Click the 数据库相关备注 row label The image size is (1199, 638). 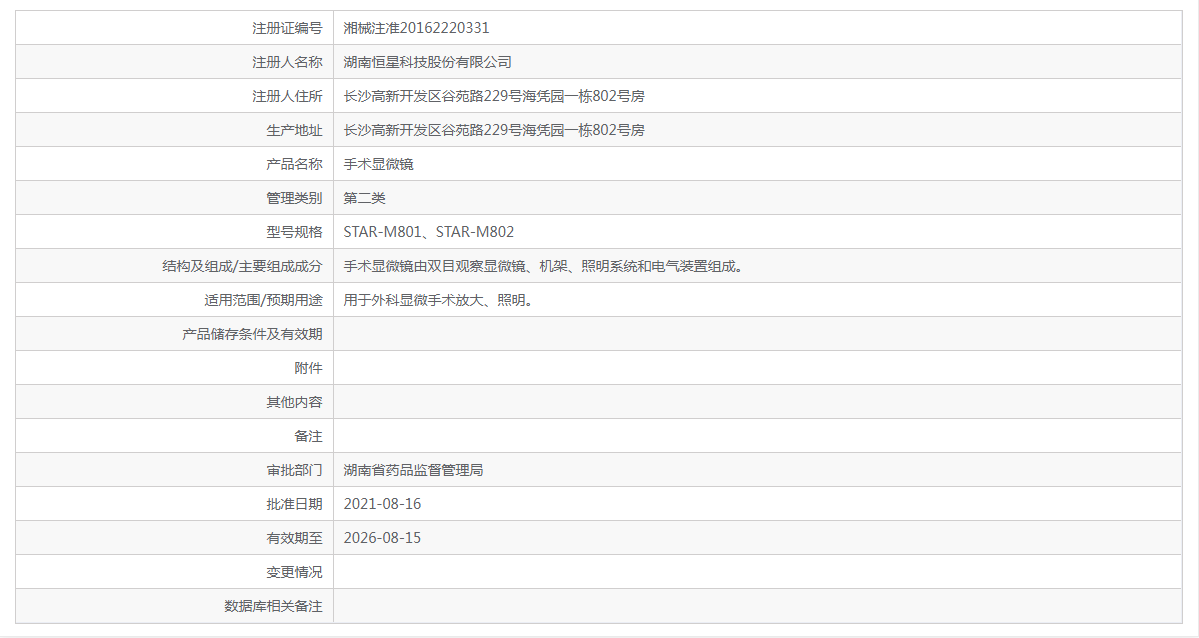pos(273,606)
